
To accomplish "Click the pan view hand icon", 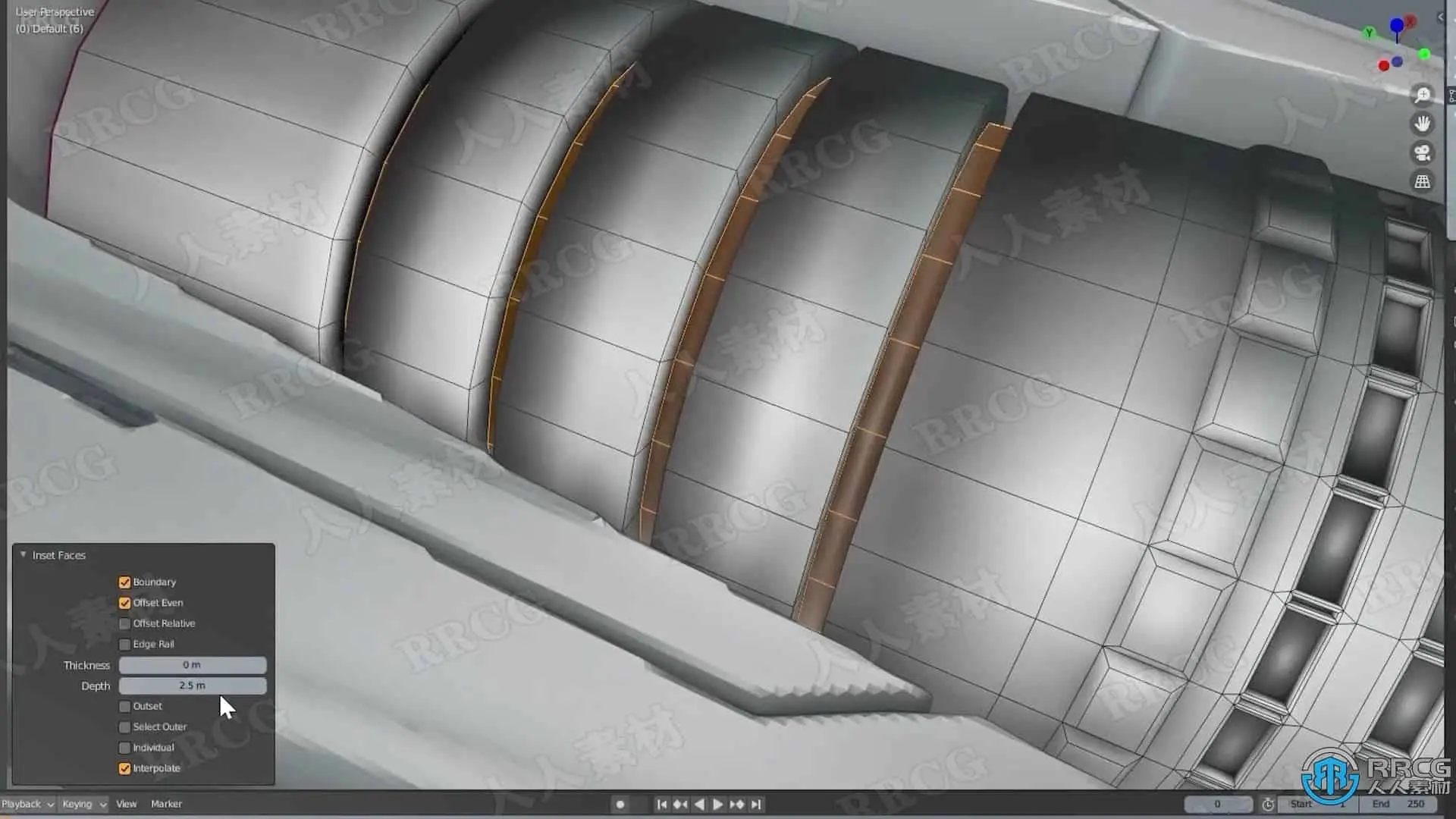I will tap(1423, 124).
